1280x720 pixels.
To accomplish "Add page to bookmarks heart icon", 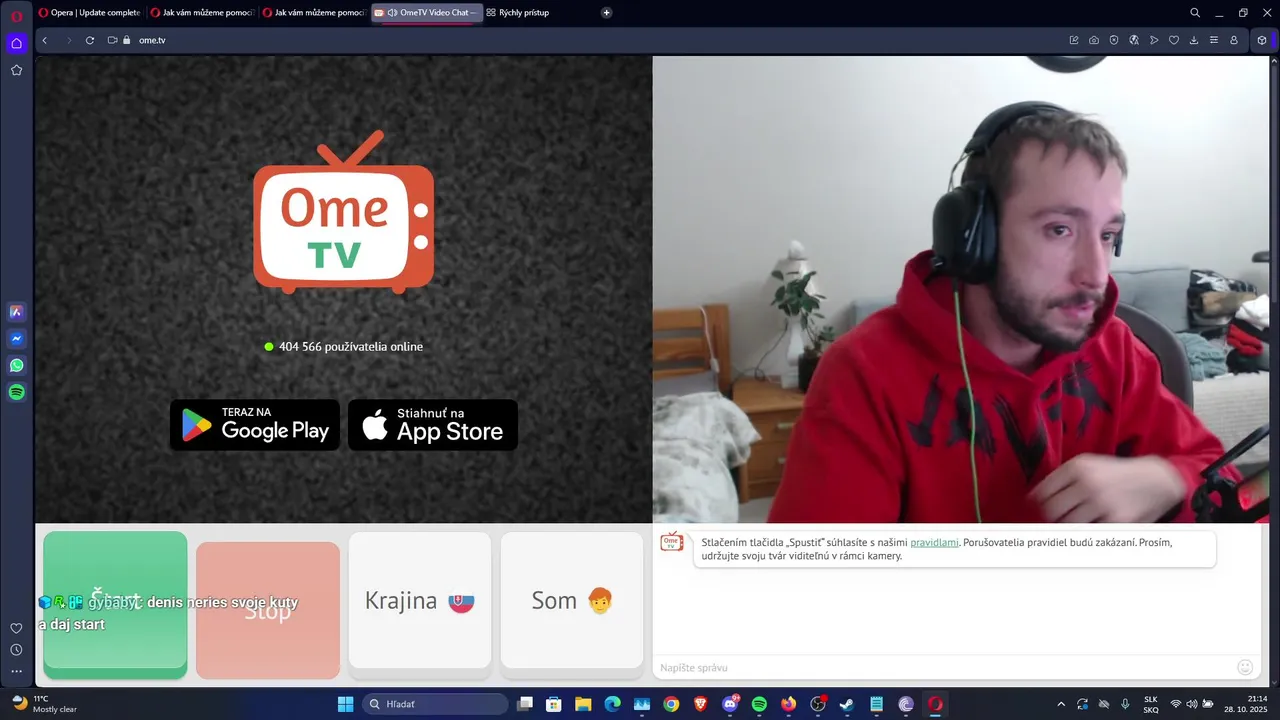I will pyautogui.click(x=1174, y=40).
